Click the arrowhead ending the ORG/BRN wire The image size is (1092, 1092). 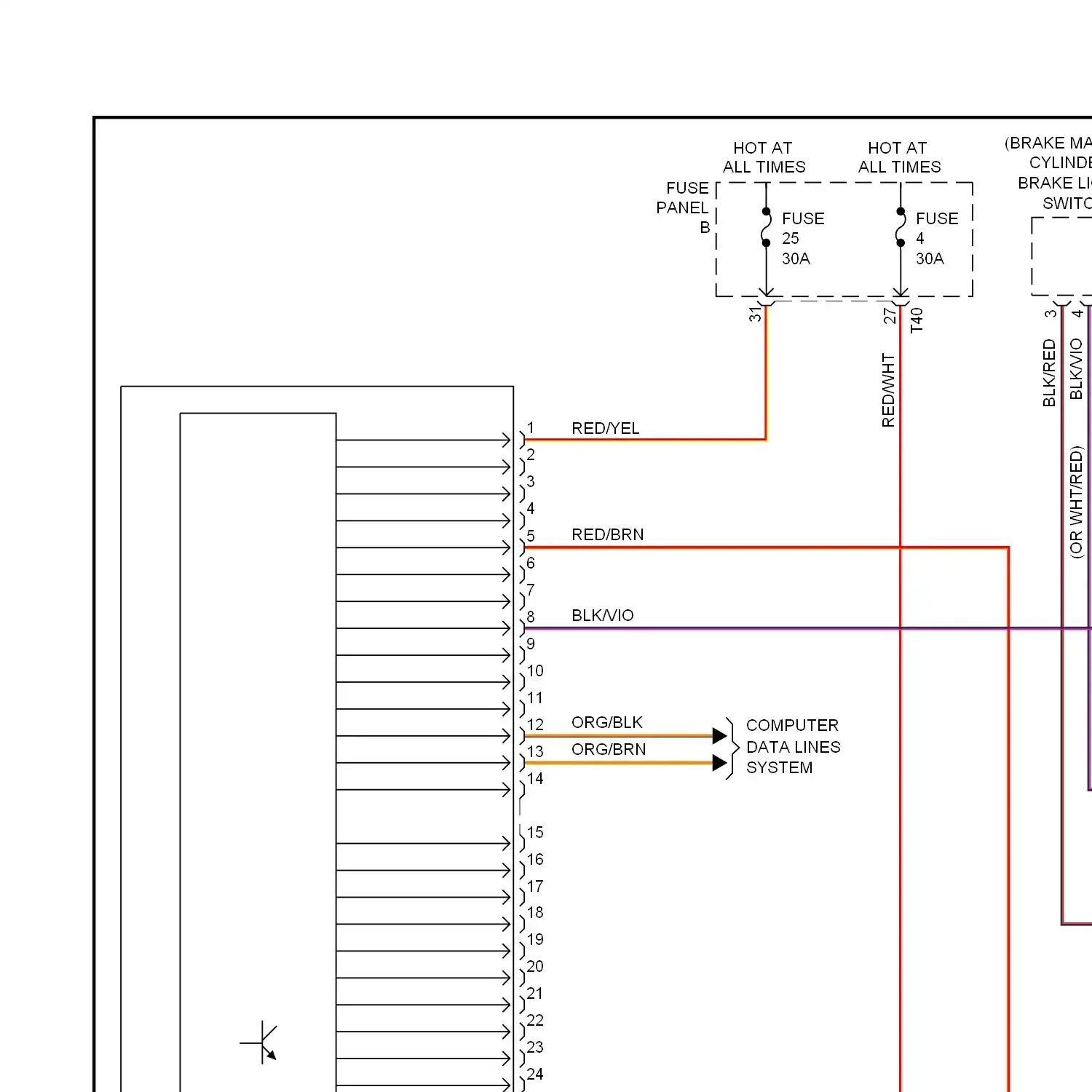pyautogui.click(x=719, y=762)
